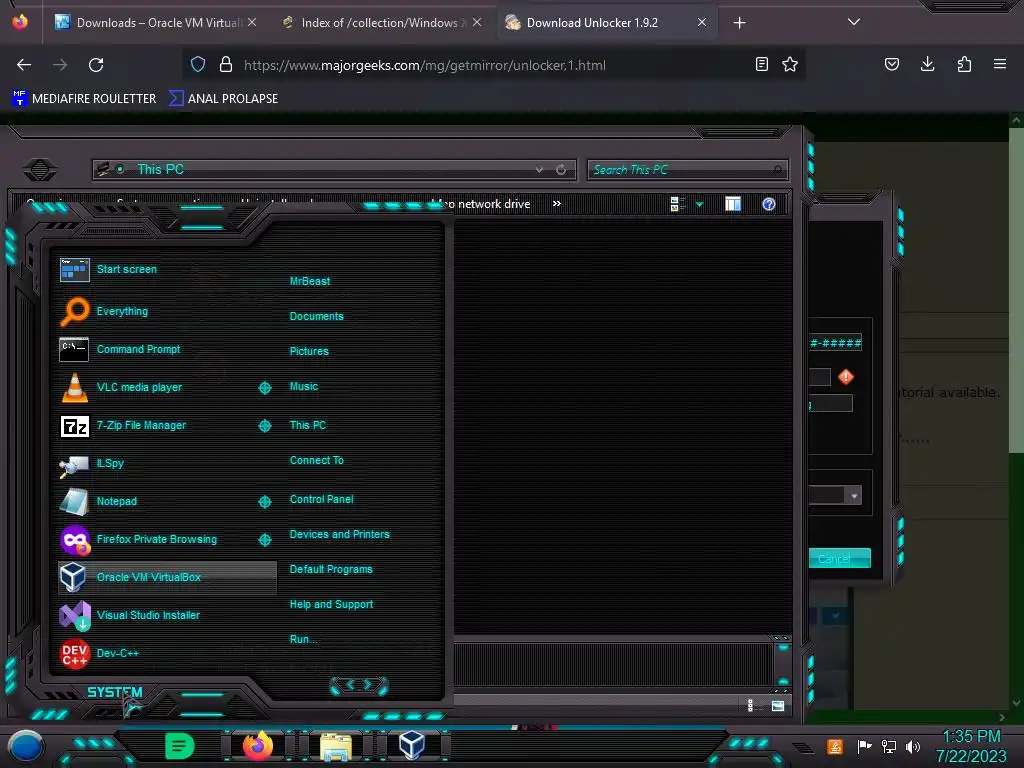Open a new Firefox tab
This screenshot has width=1024, height=768.
pos(739,23)
